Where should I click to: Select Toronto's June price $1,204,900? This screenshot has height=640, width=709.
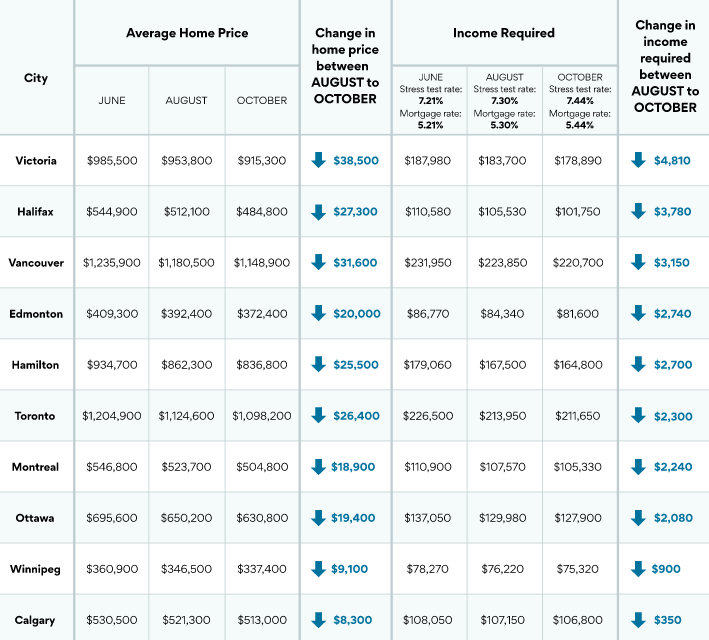coord(112,415)
